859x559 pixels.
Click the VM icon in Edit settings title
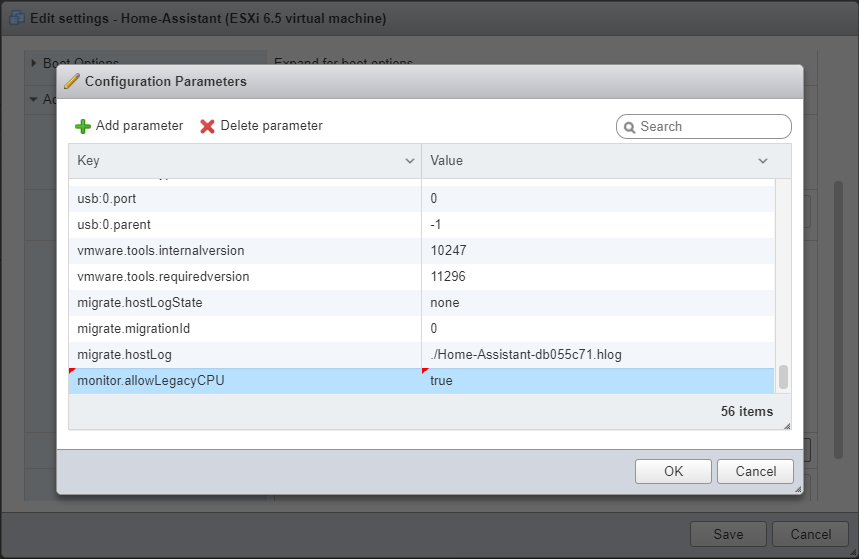(16, 18)
